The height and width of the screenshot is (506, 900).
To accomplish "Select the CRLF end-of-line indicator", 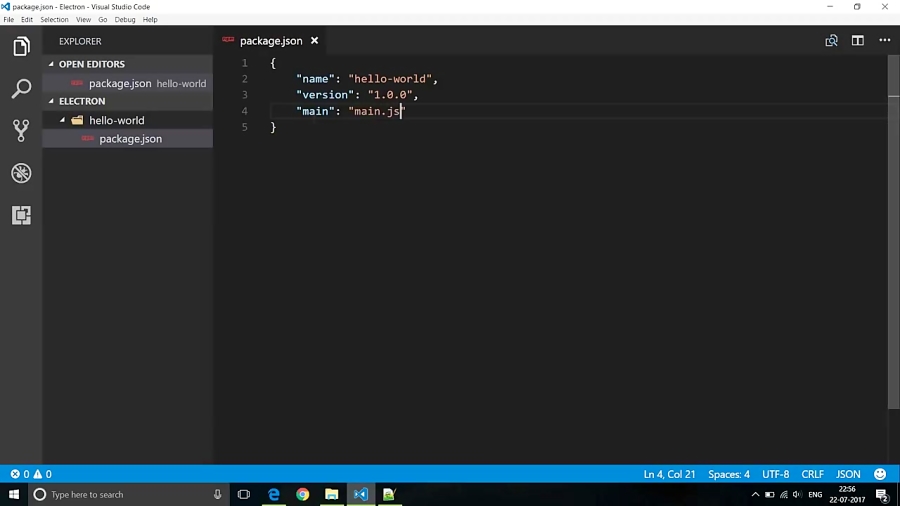I will [x=812, y=474].
